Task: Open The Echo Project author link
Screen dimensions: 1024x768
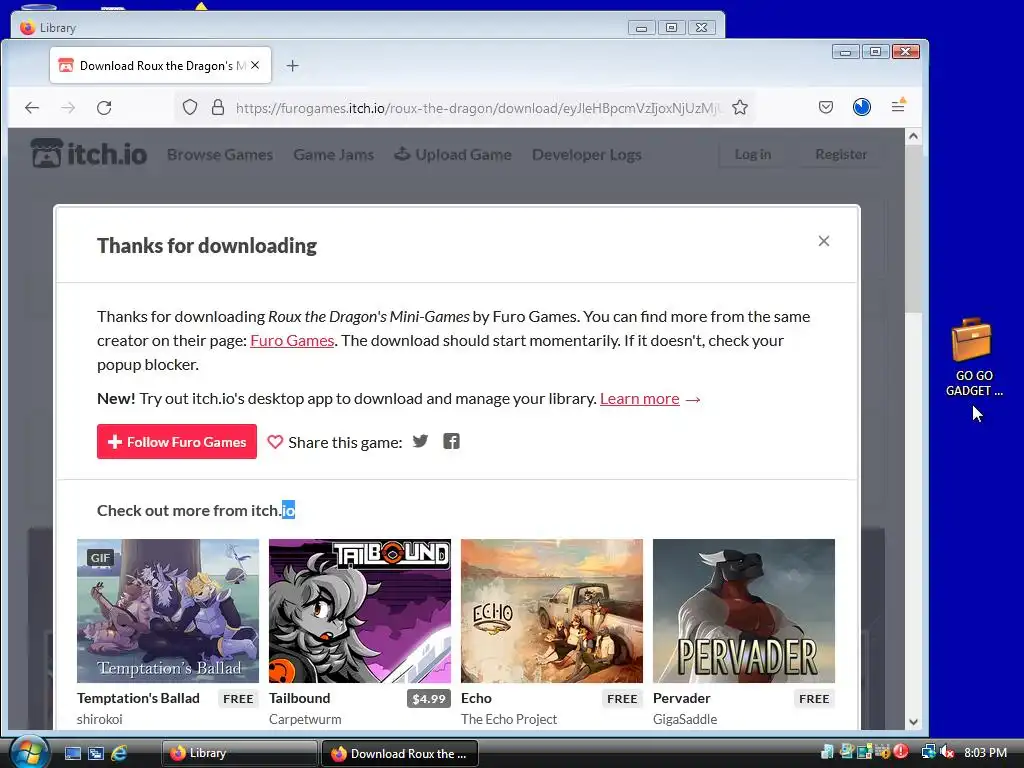Action: click(x=509, y=719)
